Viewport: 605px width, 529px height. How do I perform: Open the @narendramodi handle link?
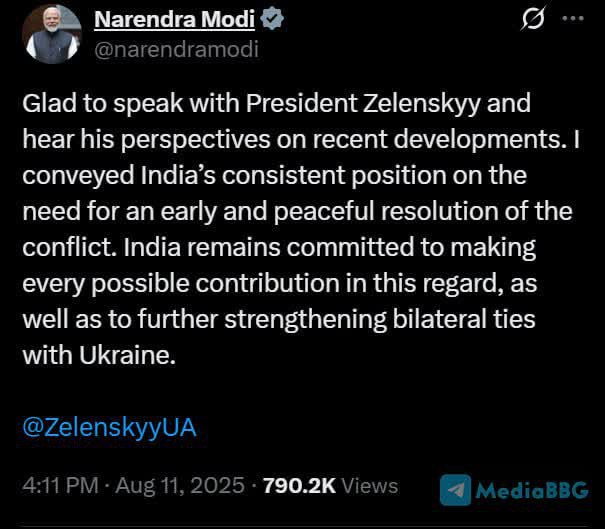coord(176,49)
